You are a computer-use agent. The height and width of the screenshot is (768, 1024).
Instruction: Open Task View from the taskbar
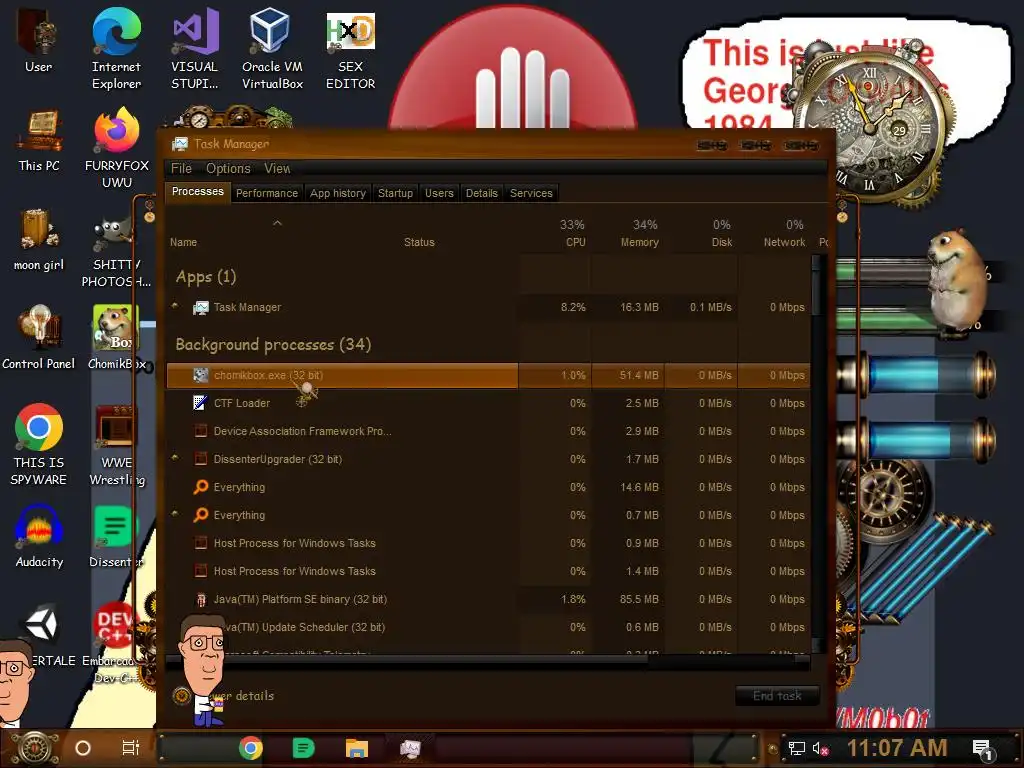(131, 748)
